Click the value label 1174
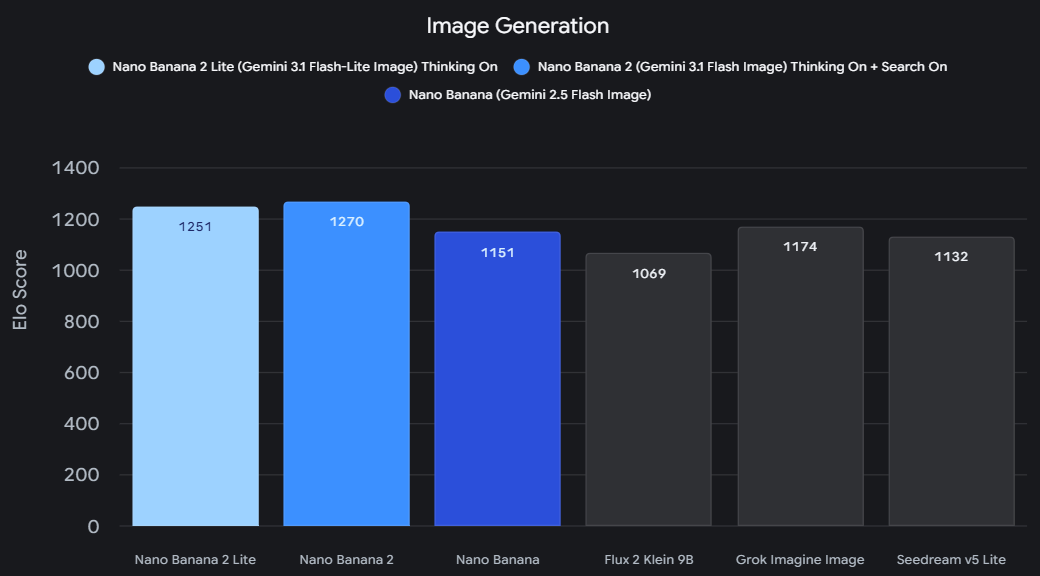1040x576 pixels. tap(801, 247)
